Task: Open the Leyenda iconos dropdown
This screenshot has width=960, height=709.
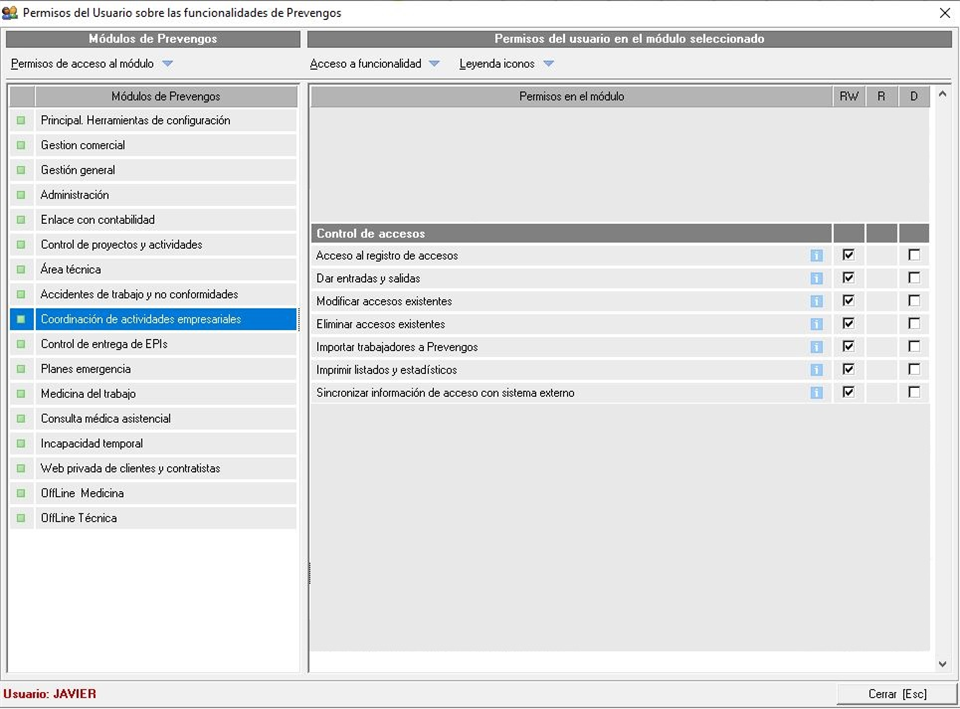Action: coord(548,64)
